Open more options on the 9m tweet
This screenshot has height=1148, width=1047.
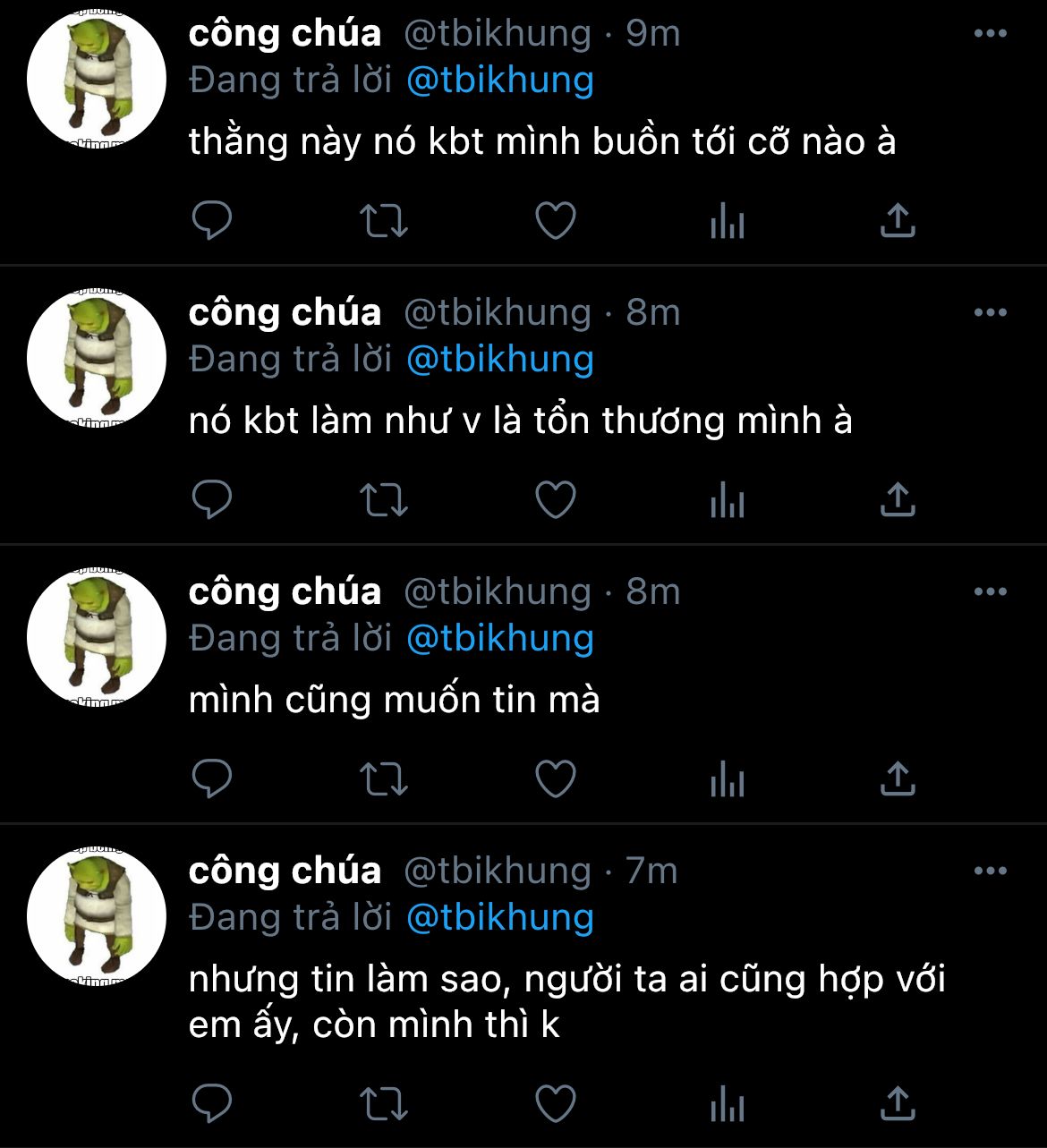[991, 34]
